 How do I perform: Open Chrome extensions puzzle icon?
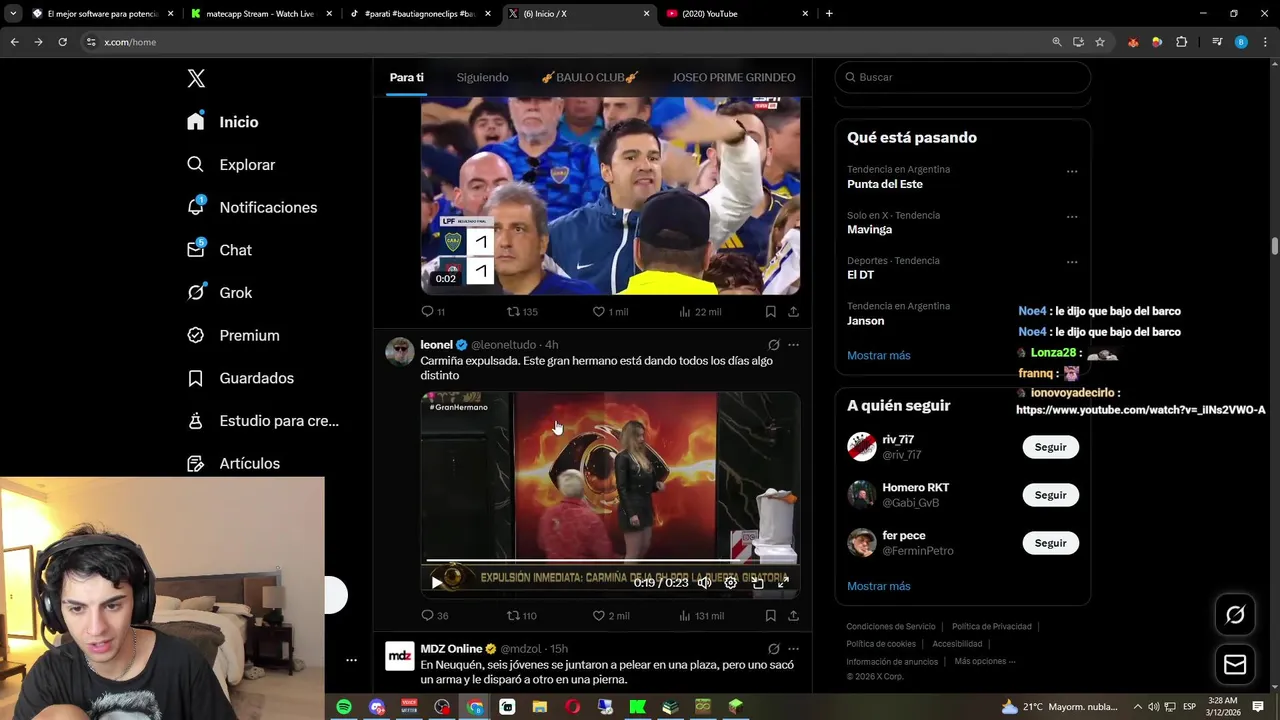click(x=1182, y=42)
